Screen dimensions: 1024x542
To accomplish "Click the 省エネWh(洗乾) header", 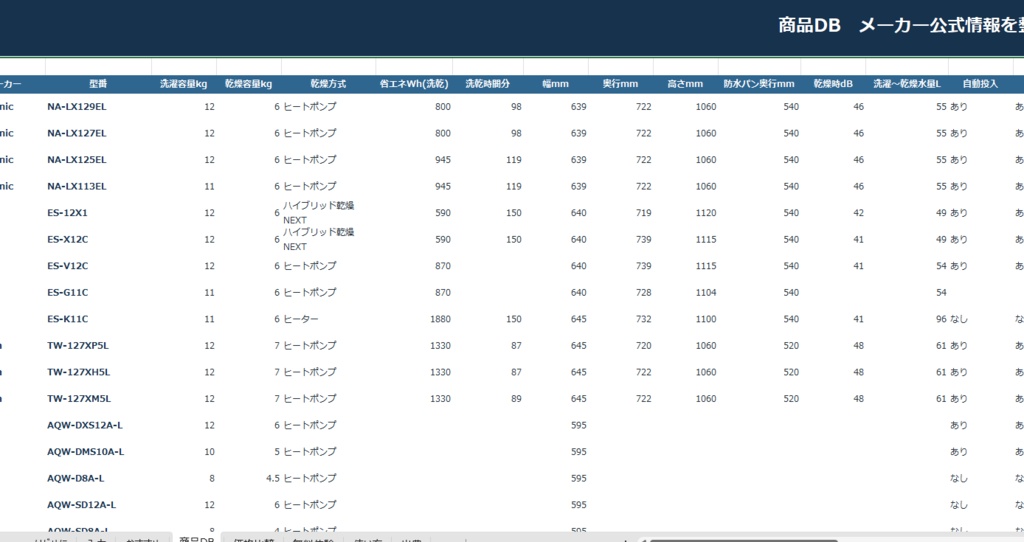I will [414, 84].
